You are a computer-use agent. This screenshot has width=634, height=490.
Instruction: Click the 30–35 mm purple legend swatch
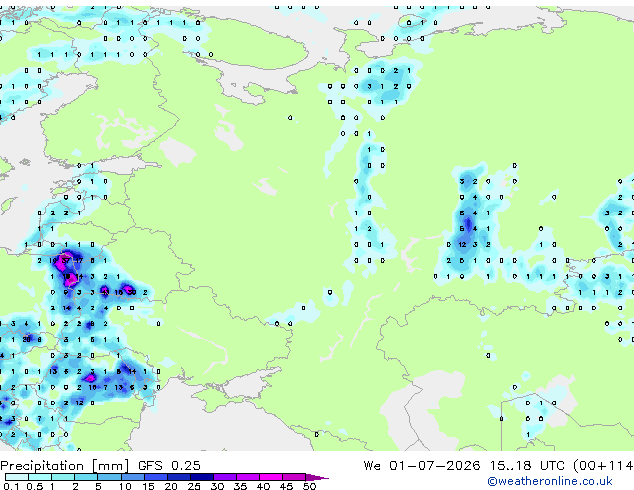225,477
